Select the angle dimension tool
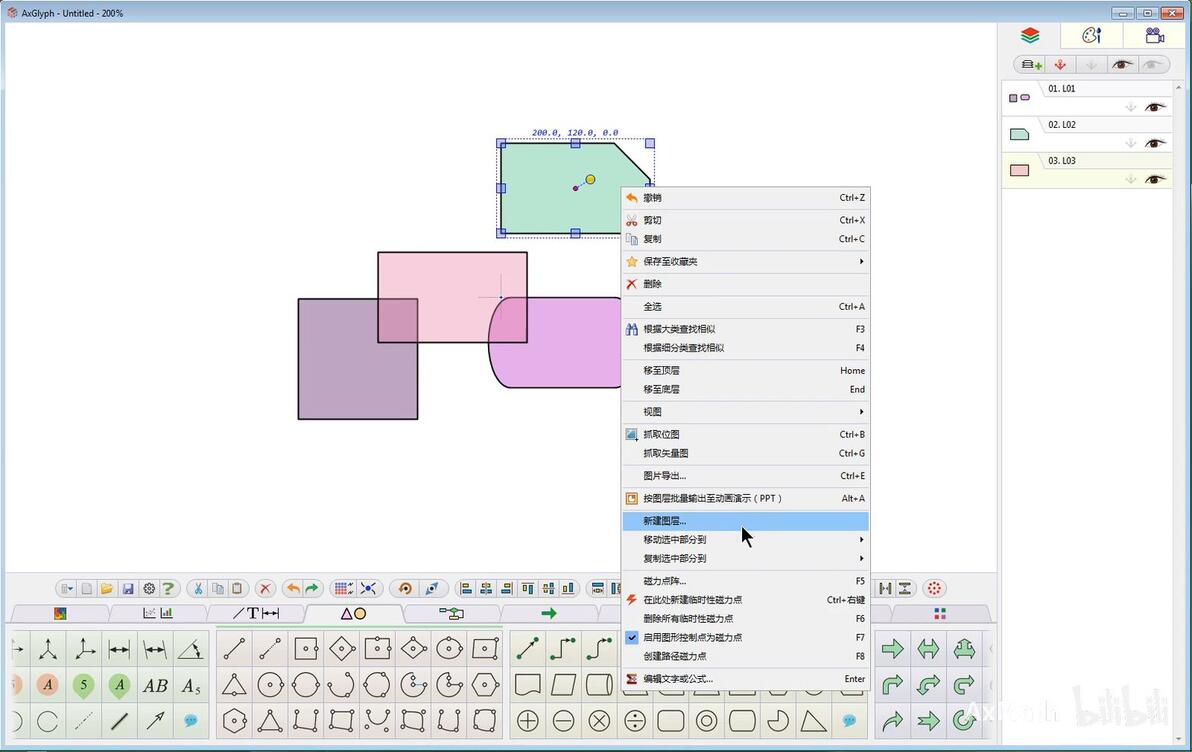 pyautogui.click(x=190, y=649)
